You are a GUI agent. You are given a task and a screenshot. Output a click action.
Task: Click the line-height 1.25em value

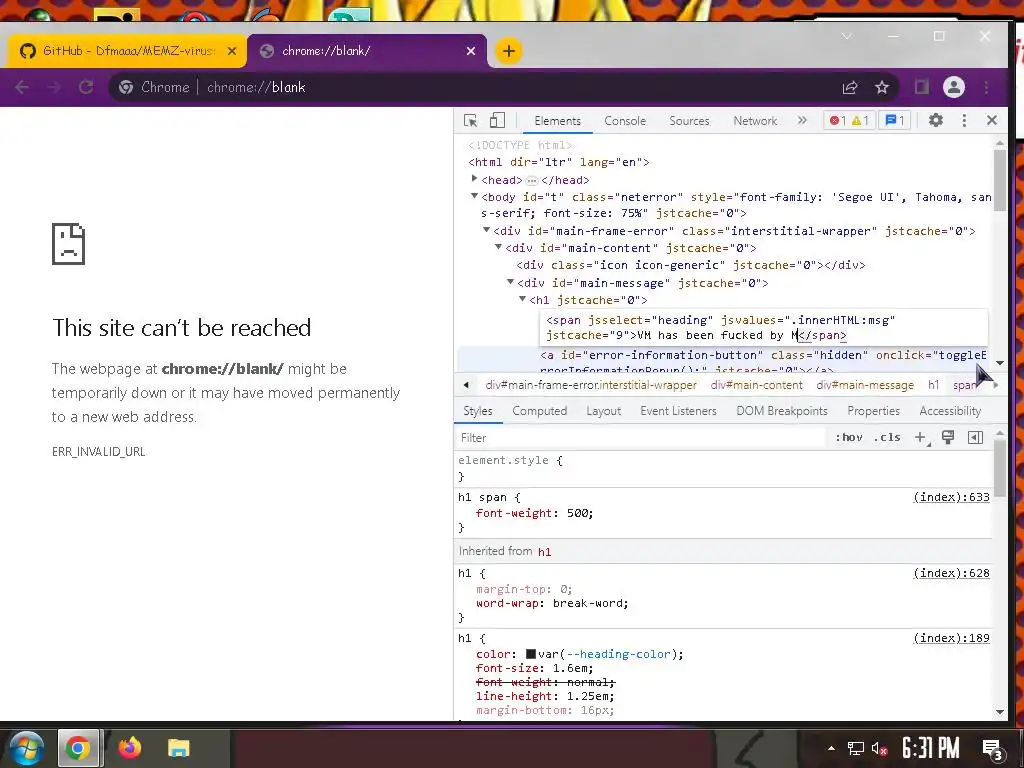[x=588, y=696]
